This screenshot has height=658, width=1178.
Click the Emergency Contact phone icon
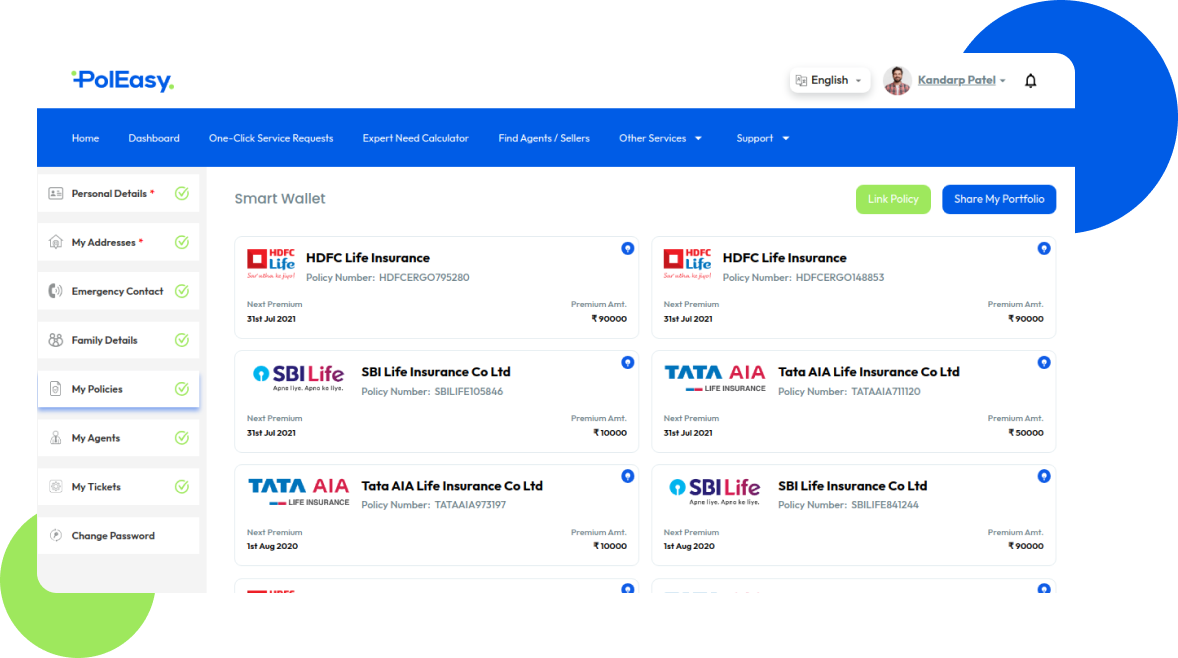pos(56,291)
